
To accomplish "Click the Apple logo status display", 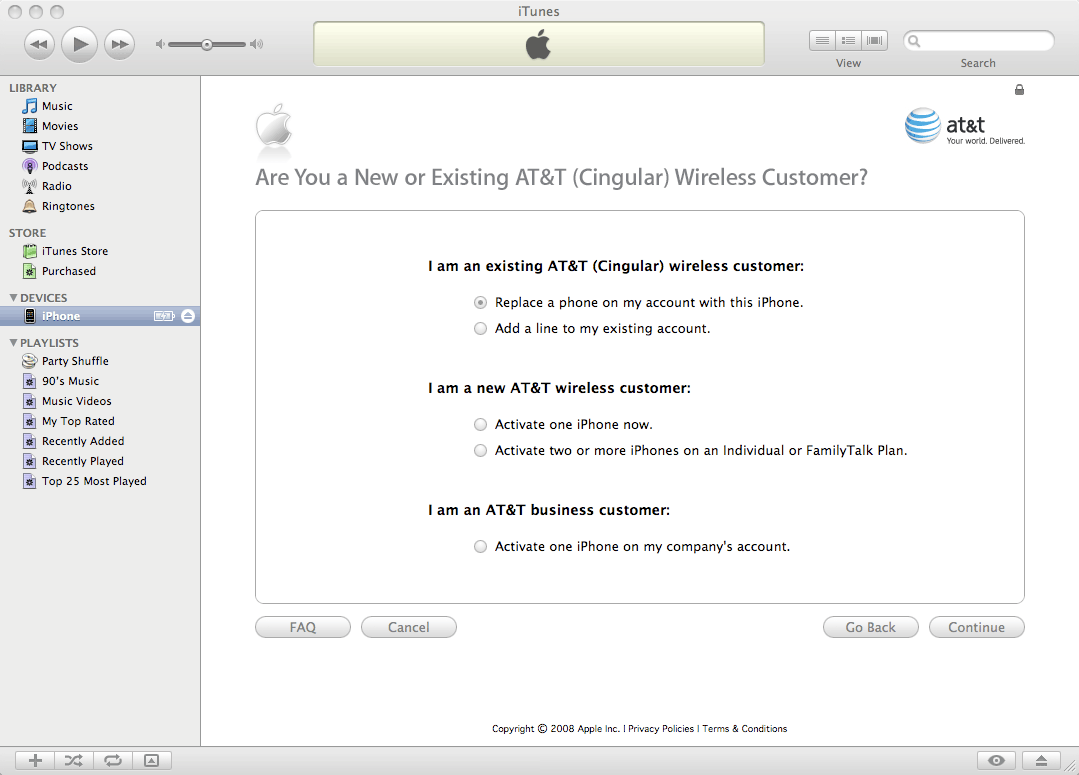I will coord(539,44).
